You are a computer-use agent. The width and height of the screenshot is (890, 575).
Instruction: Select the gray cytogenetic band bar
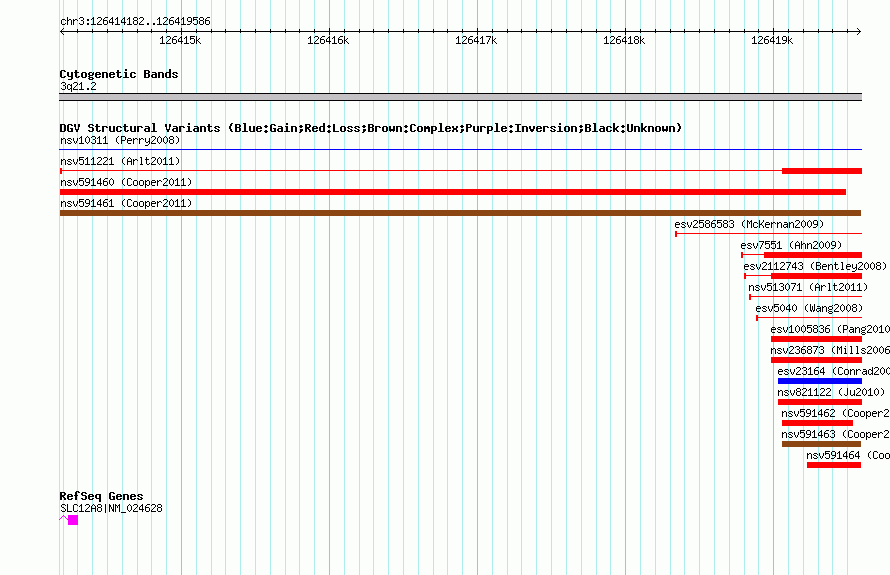pos(461,97)
